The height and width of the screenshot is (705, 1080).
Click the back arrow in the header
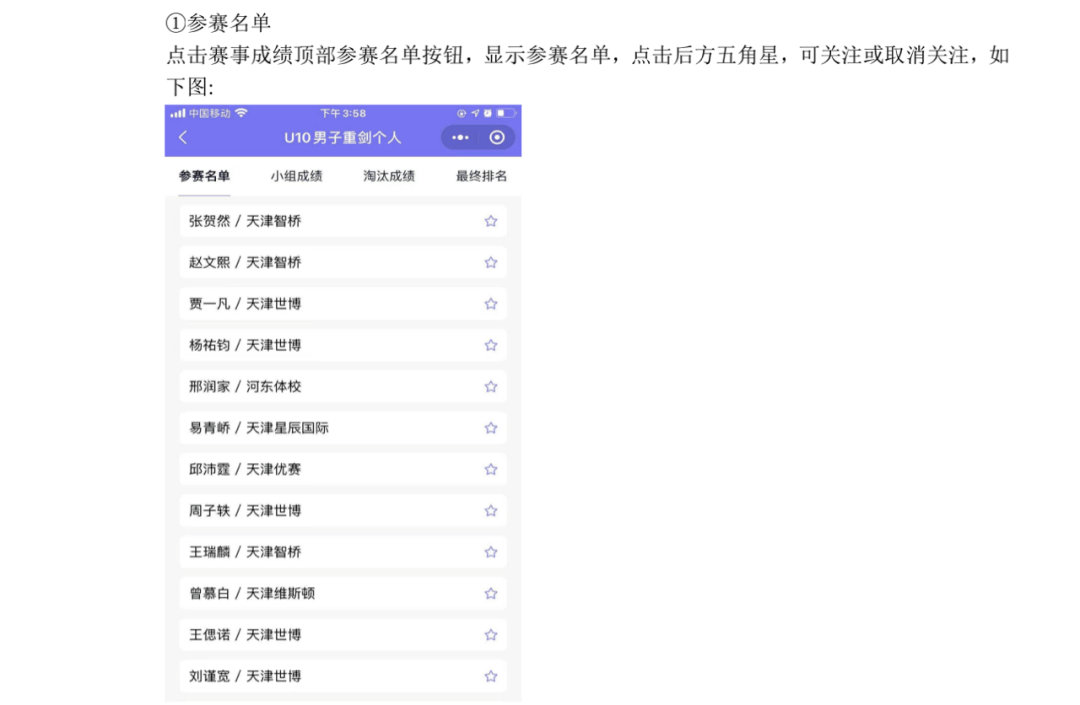click(x=181, y=135)
